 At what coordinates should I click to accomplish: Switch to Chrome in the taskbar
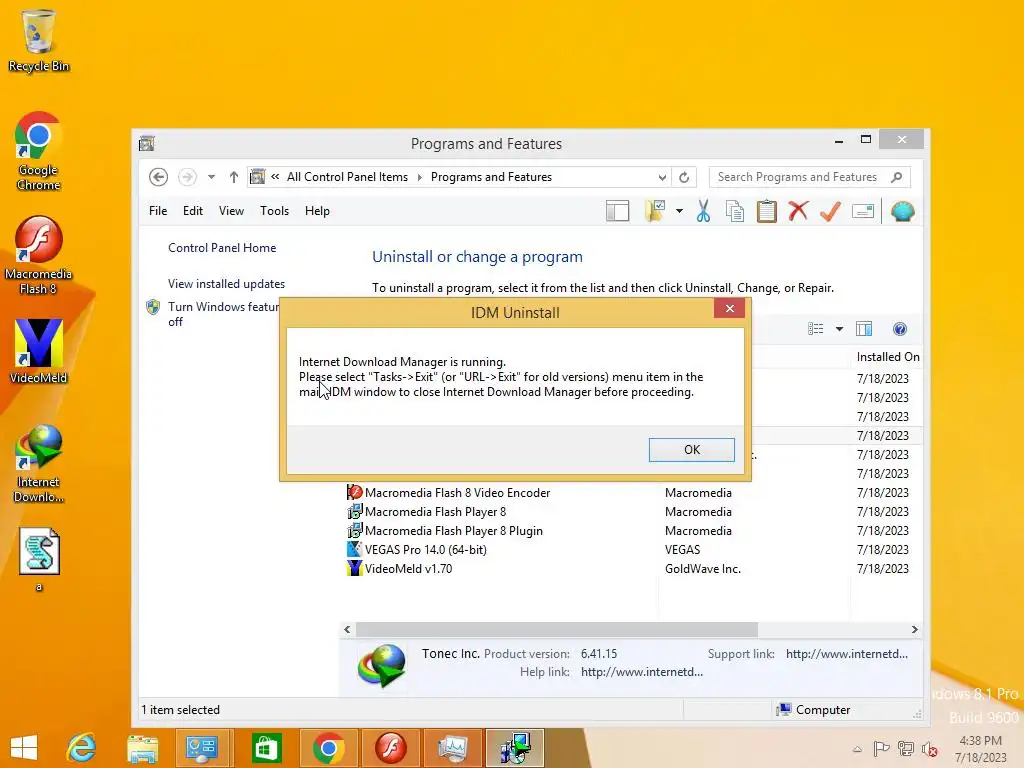(x=328, y=748)
